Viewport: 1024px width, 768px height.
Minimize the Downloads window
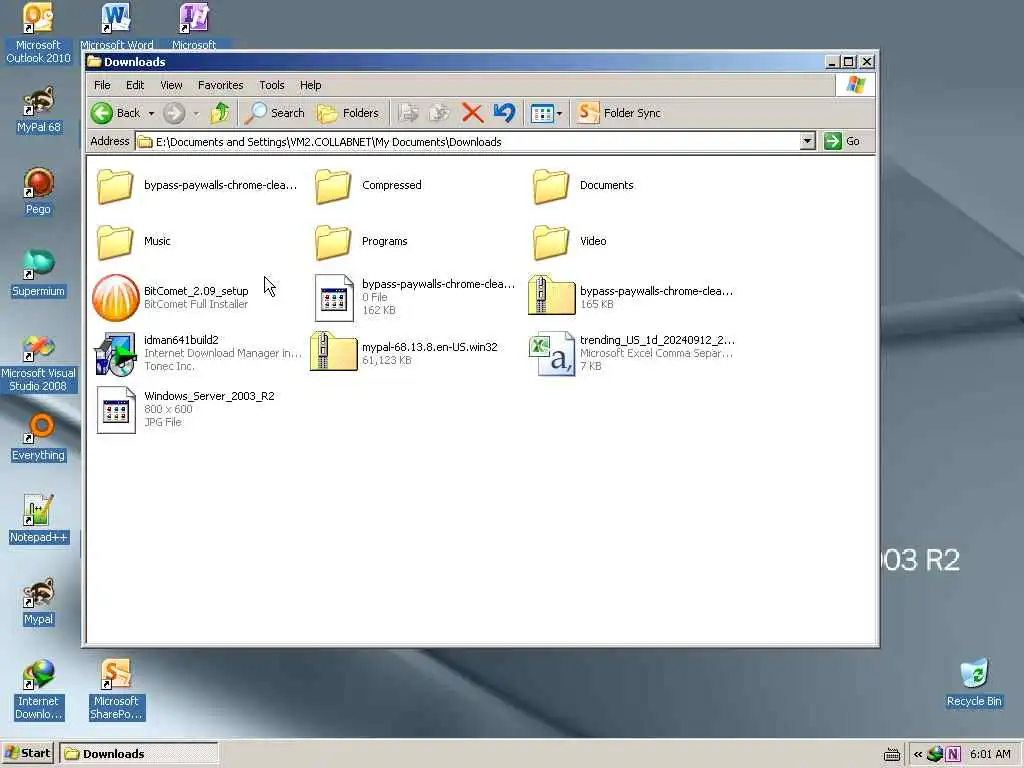coord(832,62)
